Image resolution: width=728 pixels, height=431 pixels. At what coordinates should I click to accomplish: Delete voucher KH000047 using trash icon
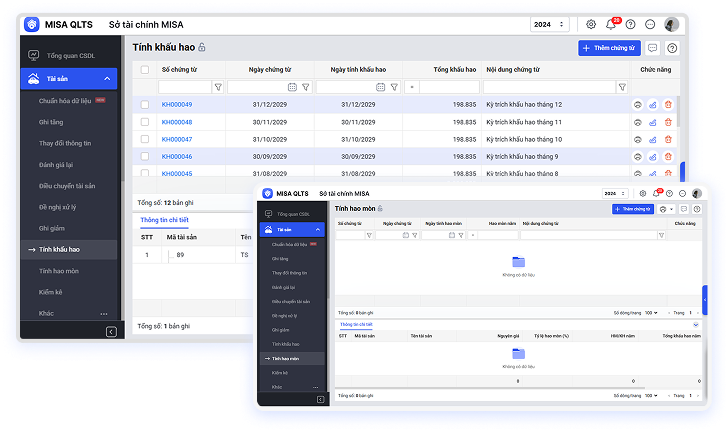[x=668, y=139]
